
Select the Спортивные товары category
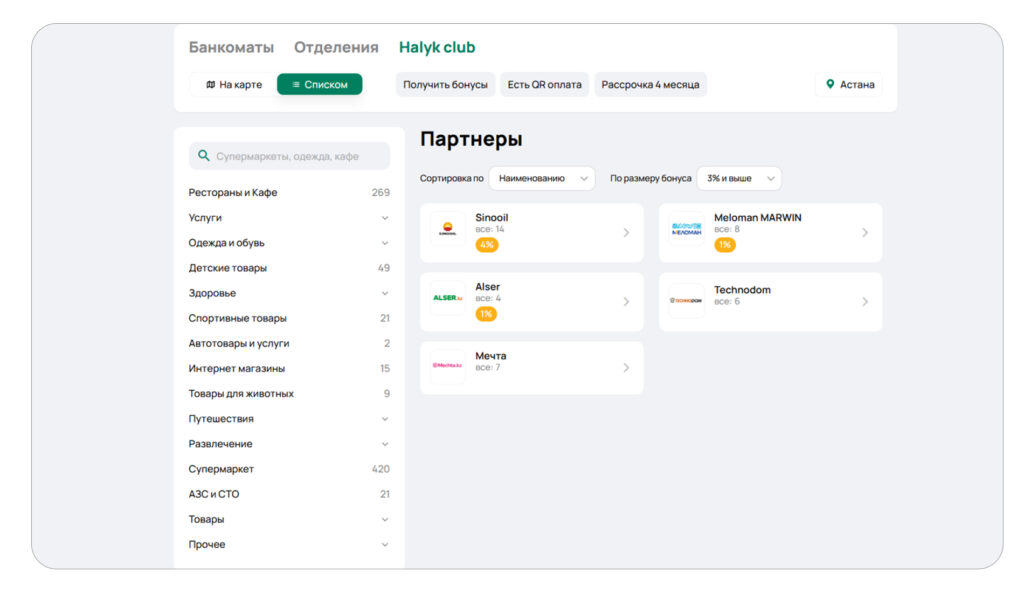tap(289, 318)
